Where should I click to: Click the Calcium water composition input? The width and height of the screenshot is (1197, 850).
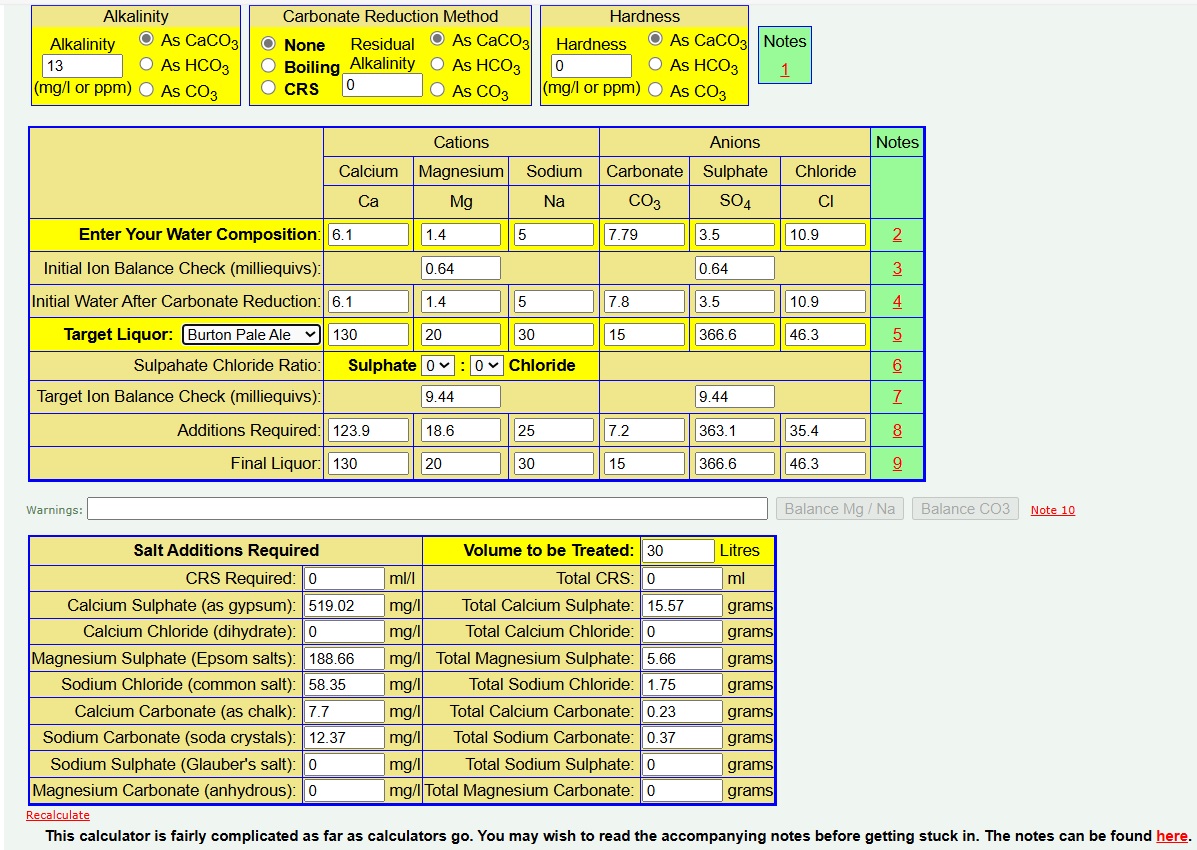pos(368,234)
